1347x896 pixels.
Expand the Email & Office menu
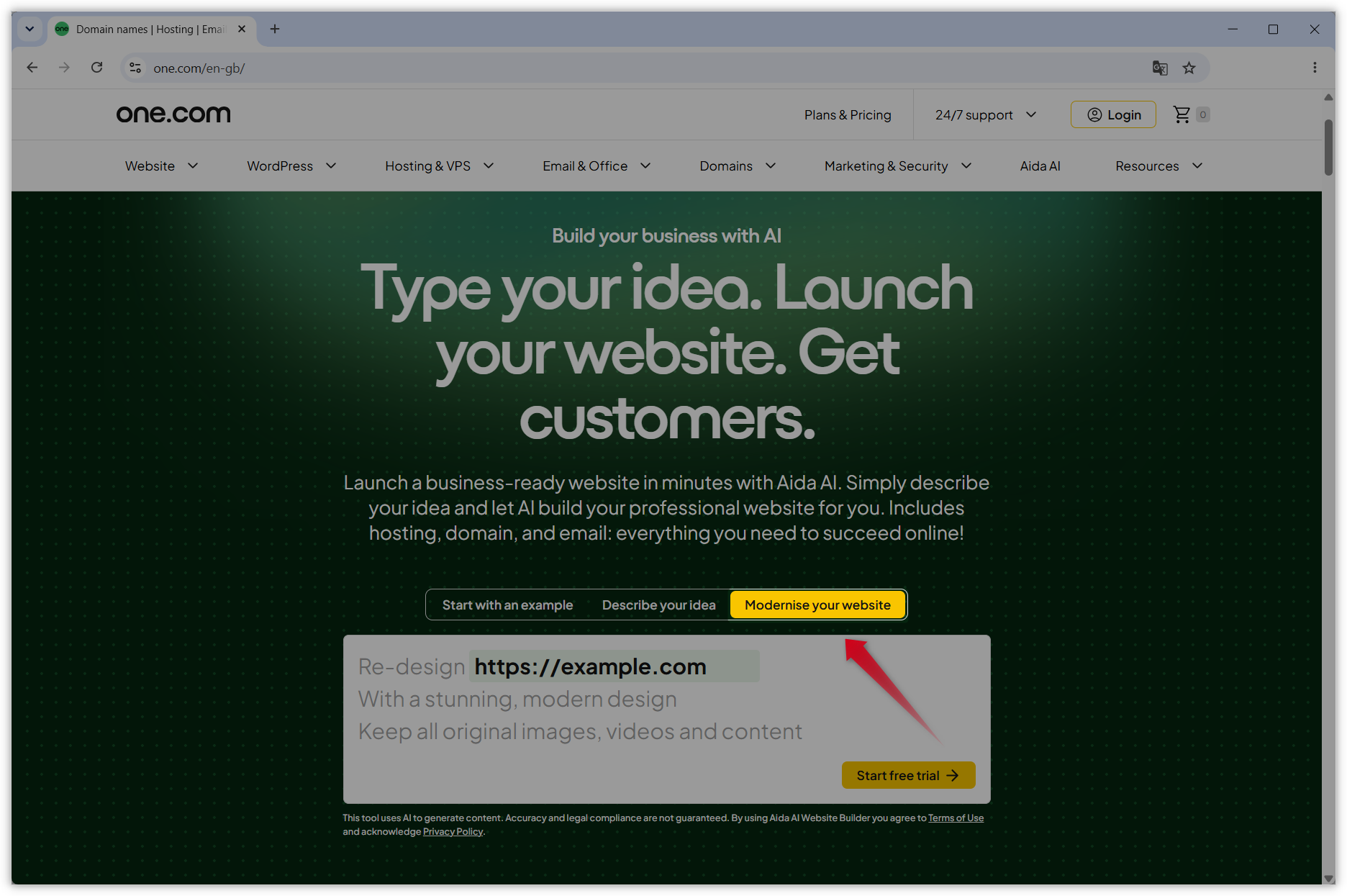[x=597, y=166]
